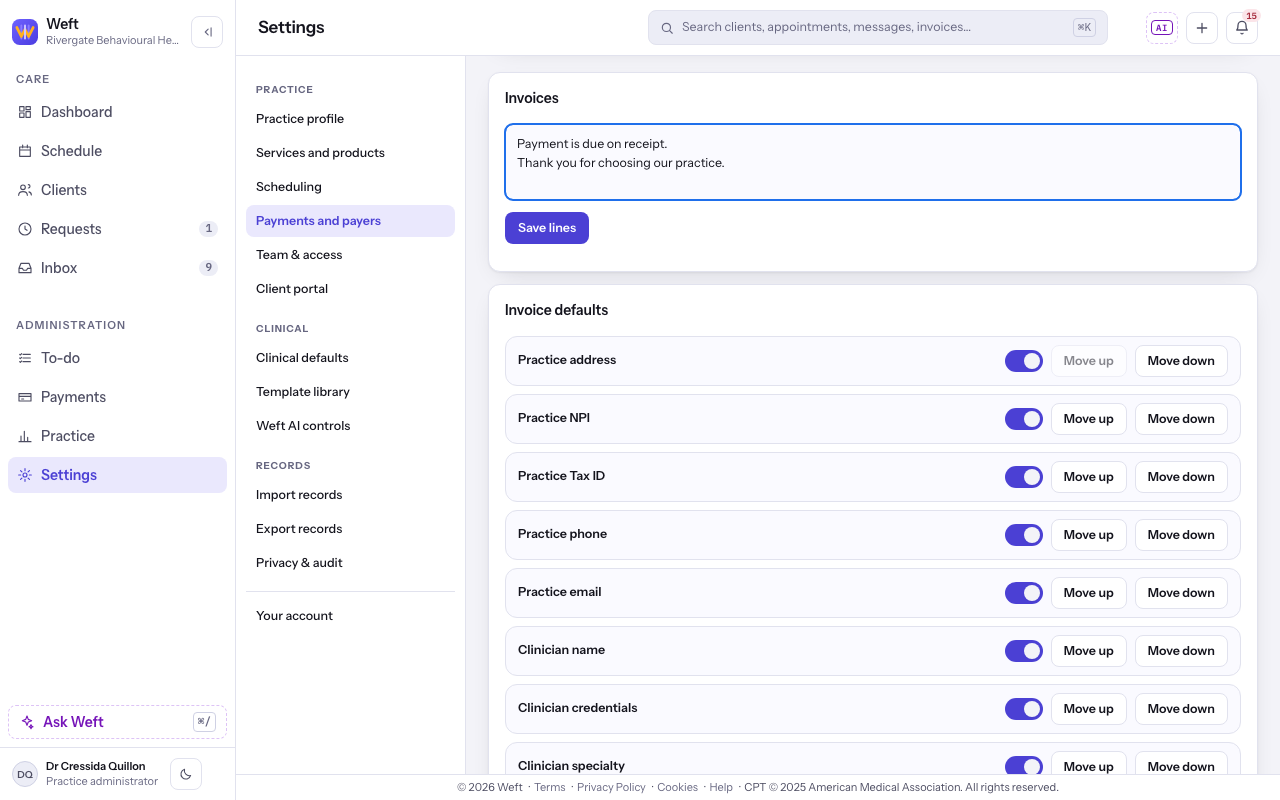This screenshot has width=1280, height=800.
Task: Click the Practice bar chart icon
Action: [25, 436]
